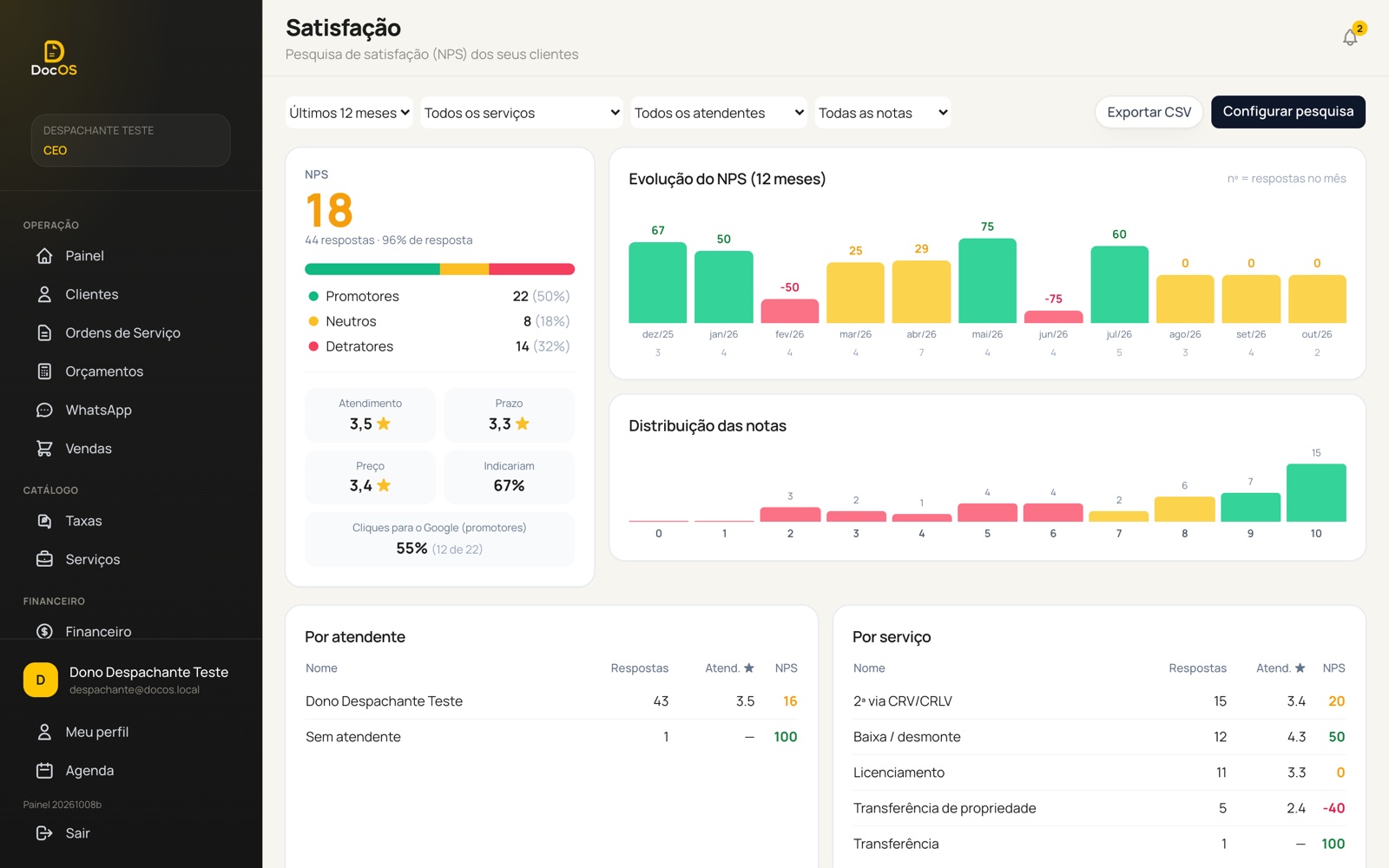Open the notifications bell

click(x=1350, y=37)
